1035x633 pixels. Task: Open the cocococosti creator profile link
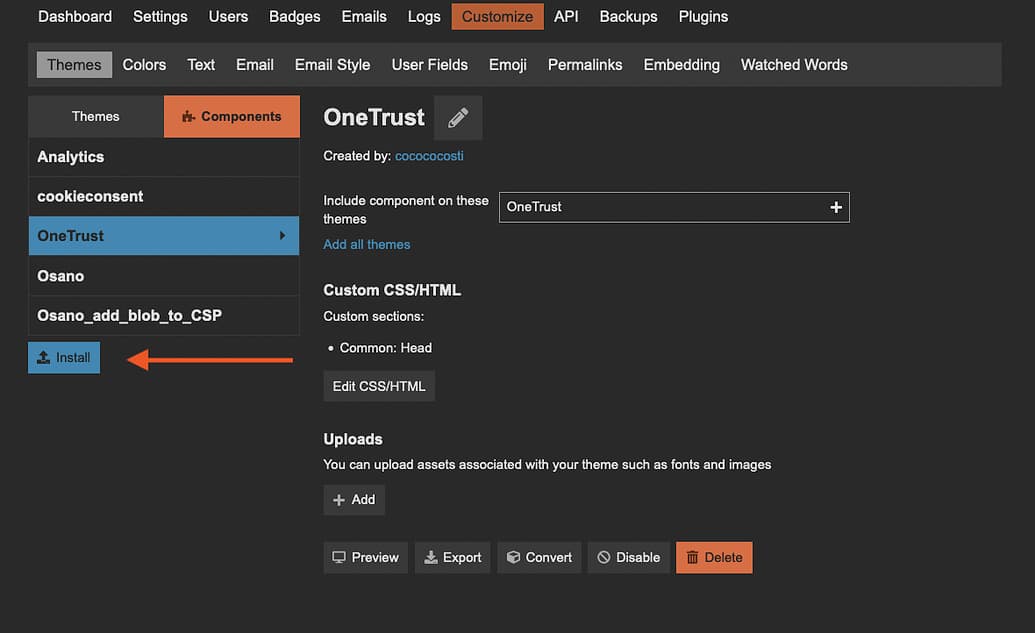pos(429,156)
